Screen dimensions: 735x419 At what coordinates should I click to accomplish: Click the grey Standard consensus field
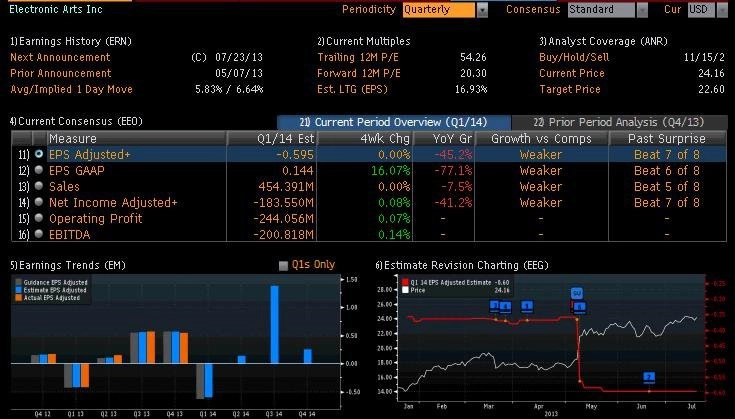pyautogui.click(x=601, y=10)
